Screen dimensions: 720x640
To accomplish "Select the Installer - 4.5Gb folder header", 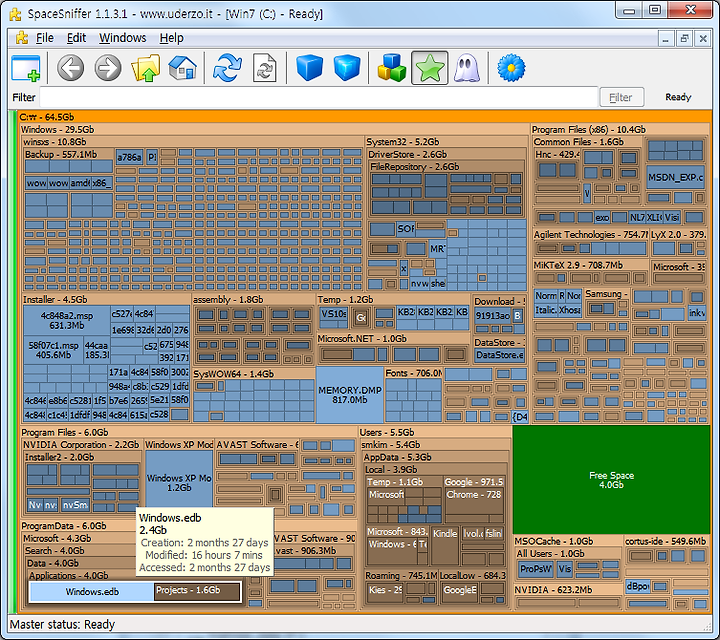I will click(106, 299).
